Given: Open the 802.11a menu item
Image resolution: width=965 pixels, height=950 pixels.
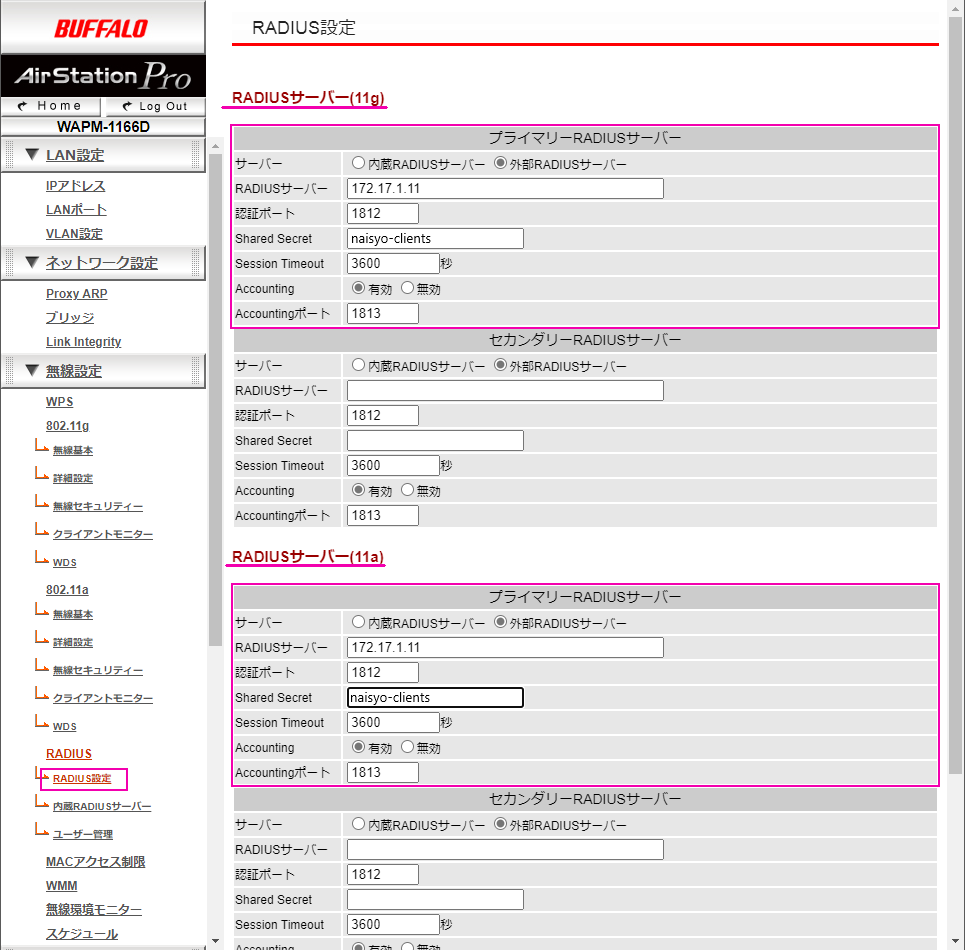Looking at the screenshot, I should [x=67, y=589].
